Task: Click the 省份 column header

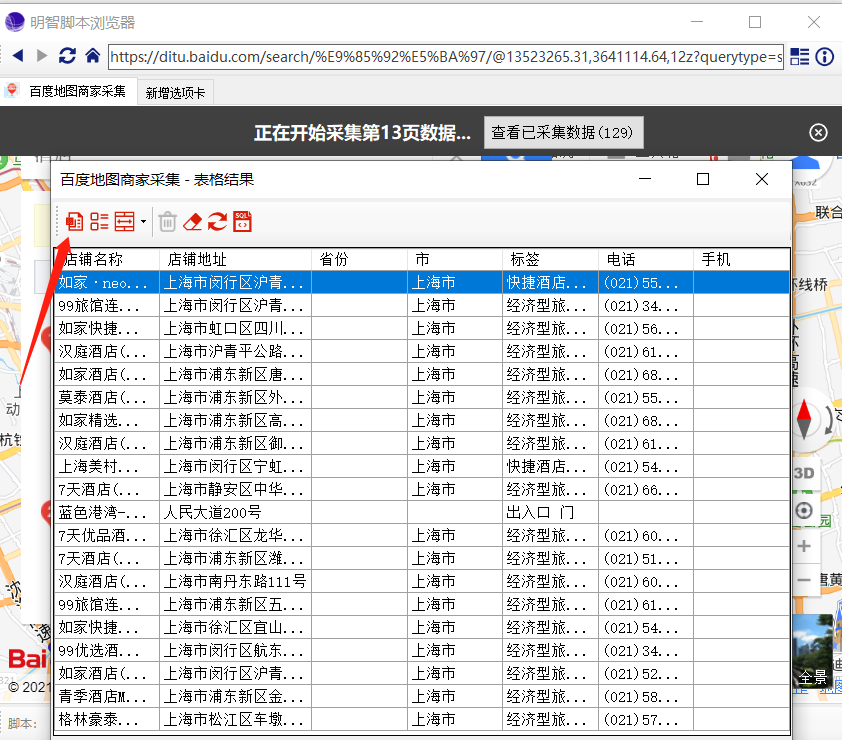Action: [x=359, y=259]
